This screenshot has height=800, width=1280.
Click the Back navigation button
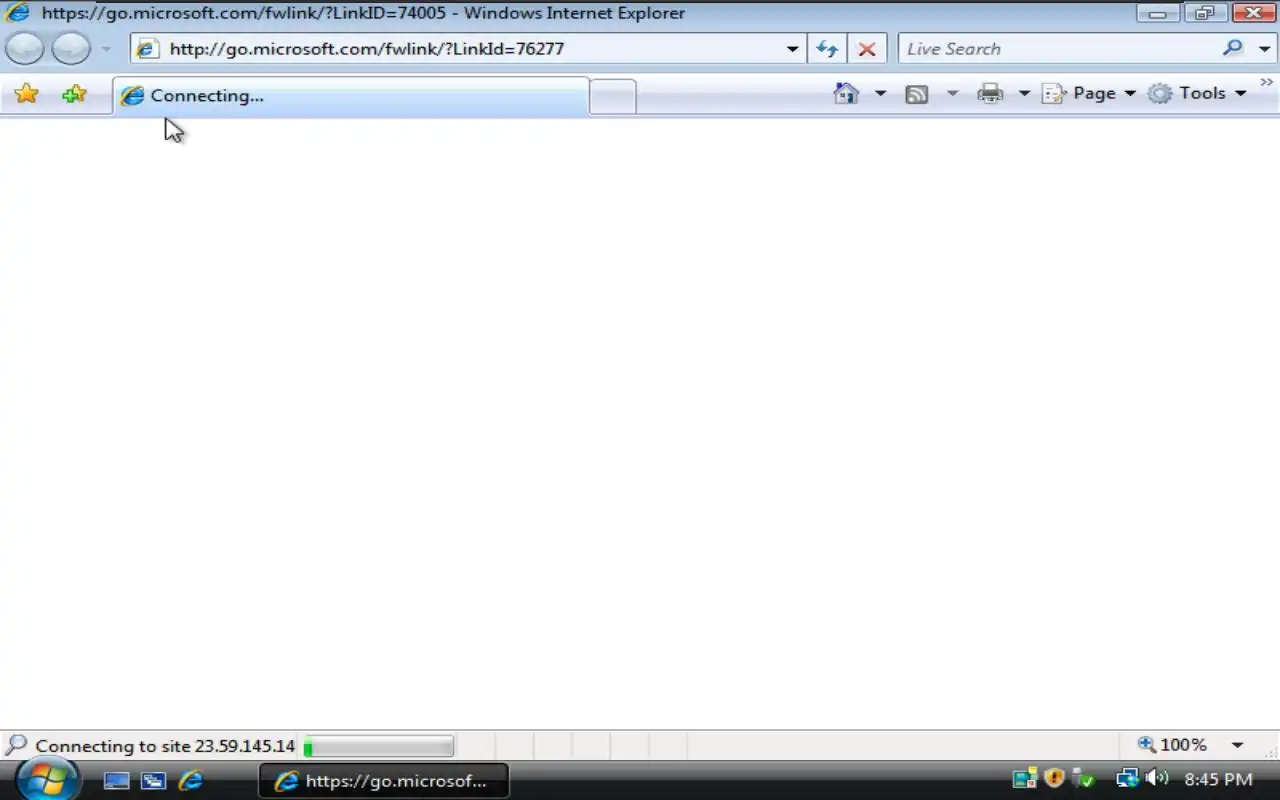[25, 48]
